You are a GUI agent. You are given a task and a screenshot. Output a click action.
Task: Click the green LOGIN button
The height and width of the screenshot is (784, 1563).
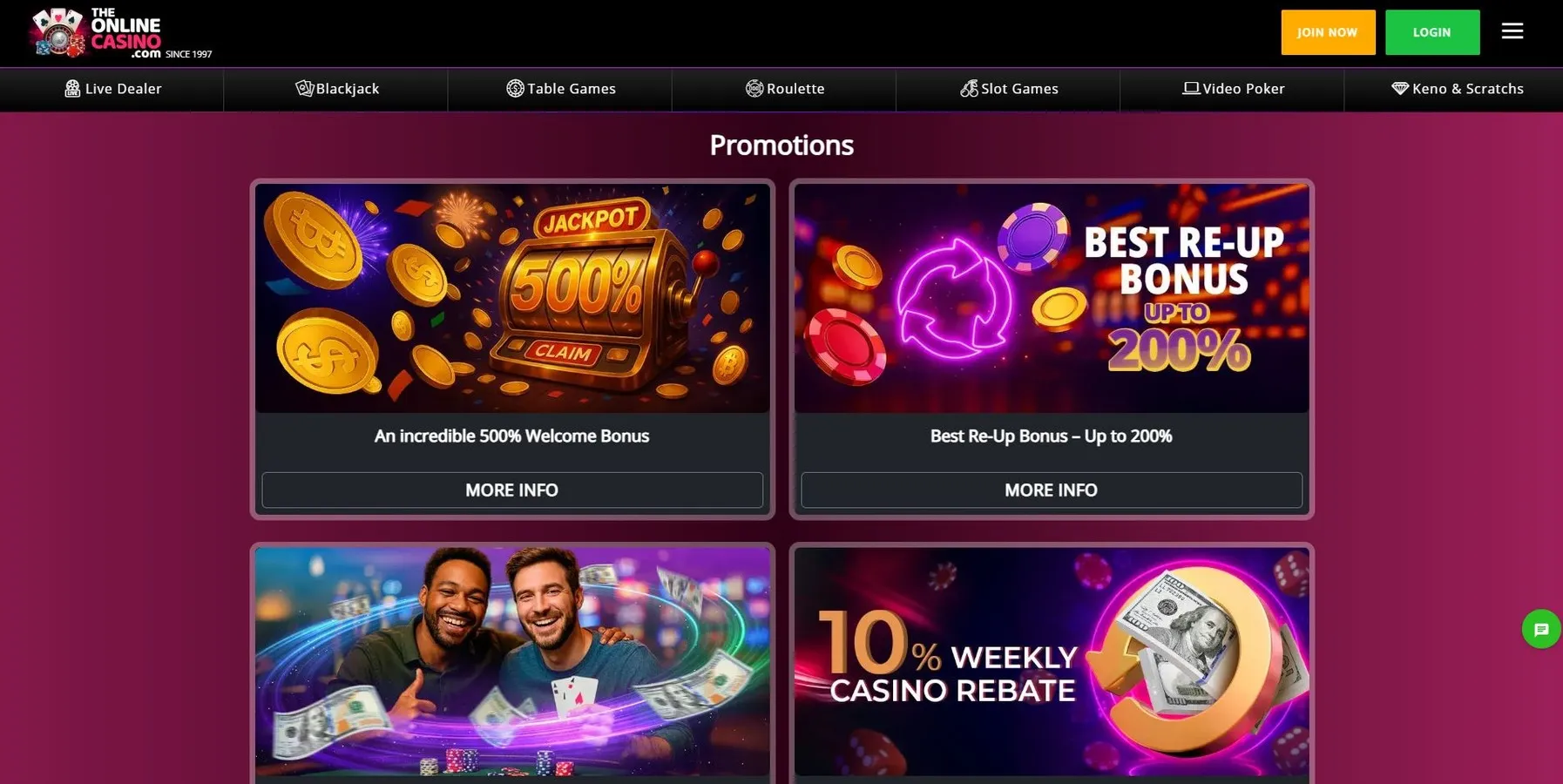pos(1432,32)
